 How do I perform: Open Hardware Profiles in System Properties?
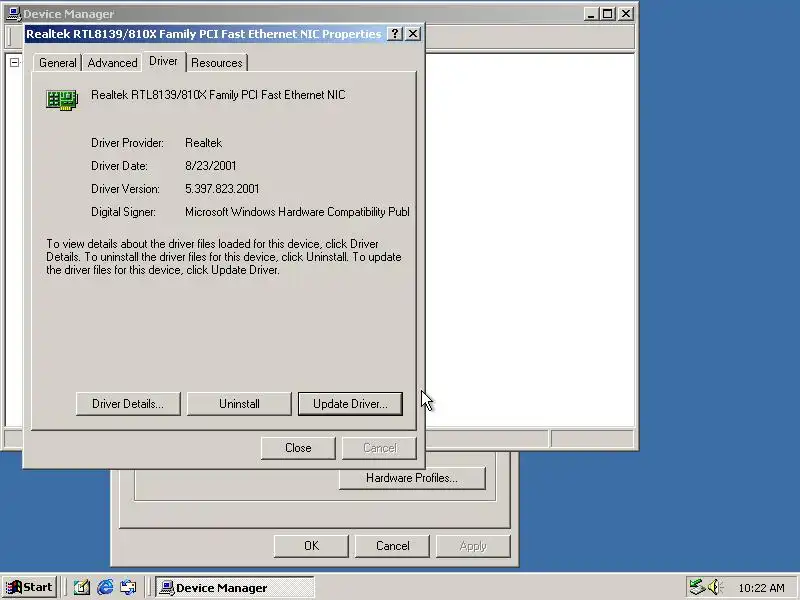[x=412, y=478]
